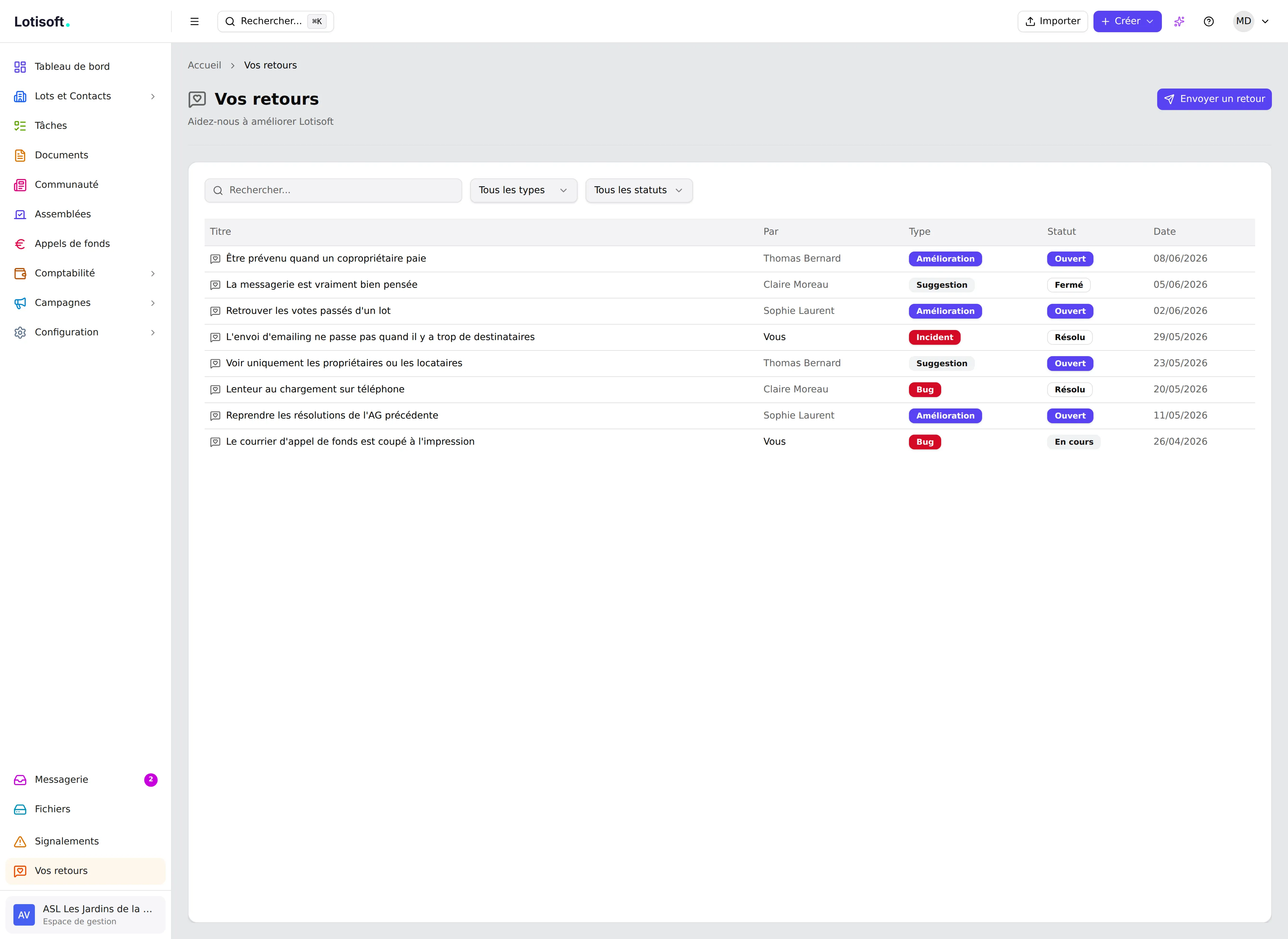Click the Documents file icon
The height and width of the screenshot is (939, 1288).
[20, 156]
